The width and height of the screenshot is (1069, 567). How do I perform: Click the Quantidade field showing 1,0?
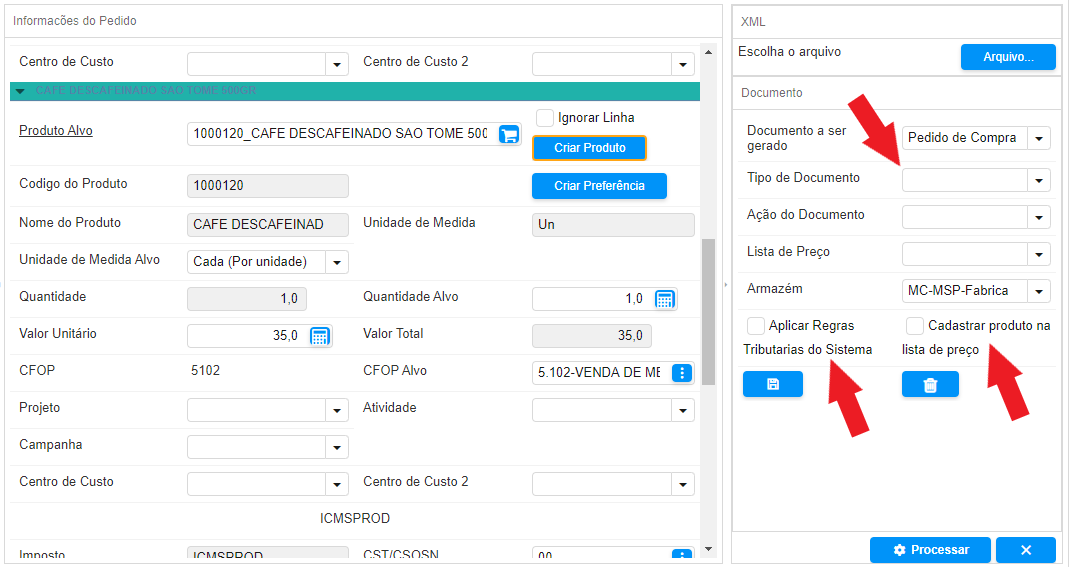[247, 299]
